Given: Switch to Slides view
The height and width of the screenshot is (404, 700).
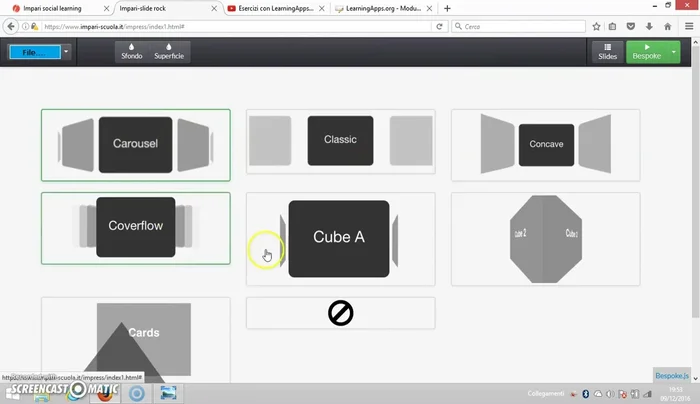Looking at the screenshot, I should (607, 52).
